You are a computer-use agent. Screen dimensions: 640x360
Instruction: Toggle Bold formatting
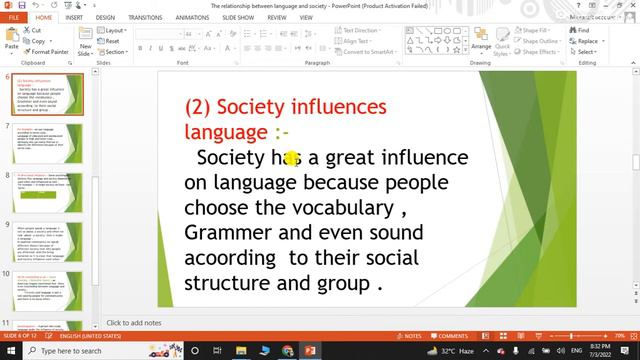pos(140,49)
